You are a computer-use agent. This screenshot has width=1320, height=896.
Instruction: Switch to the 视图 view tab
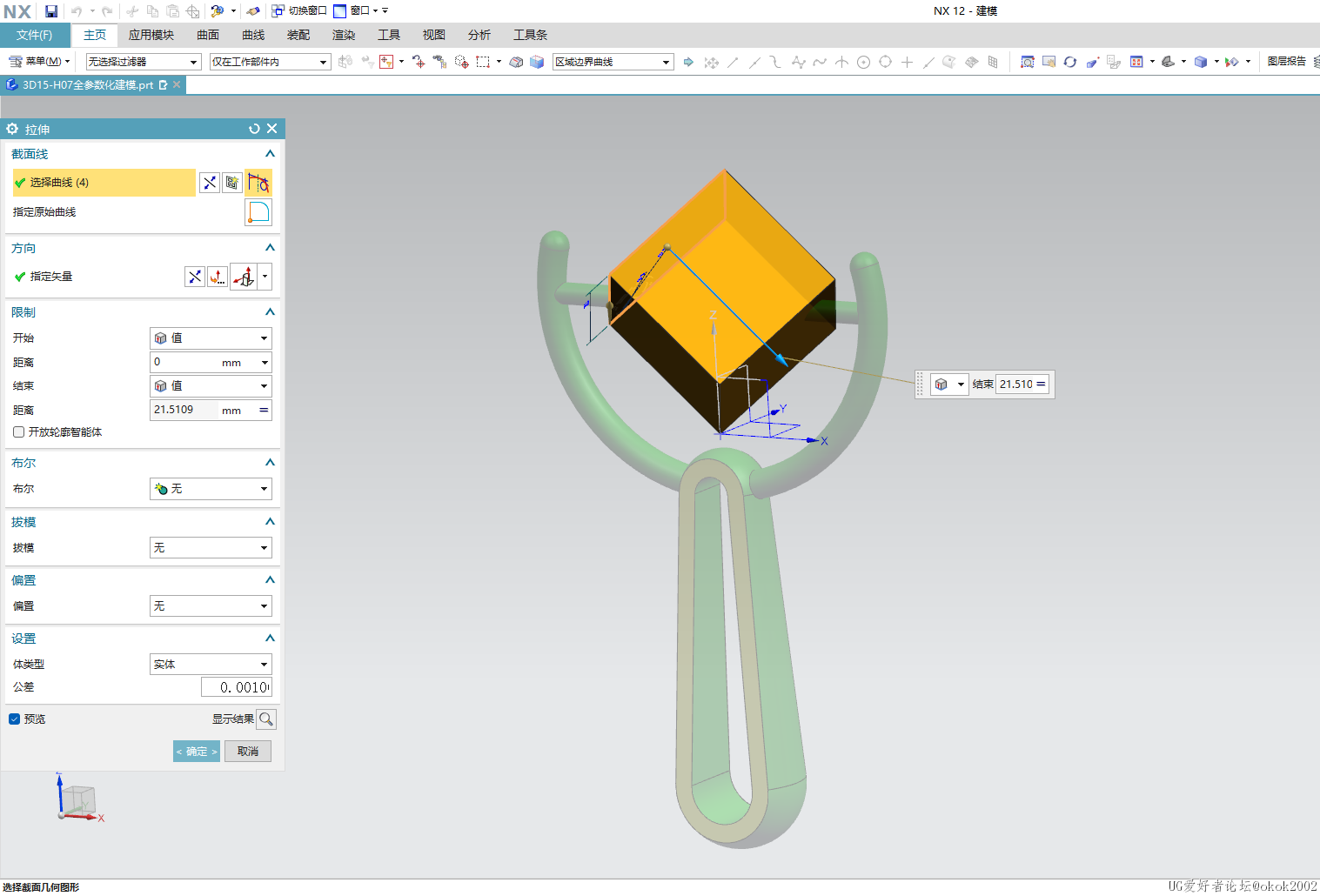[434, 35]
